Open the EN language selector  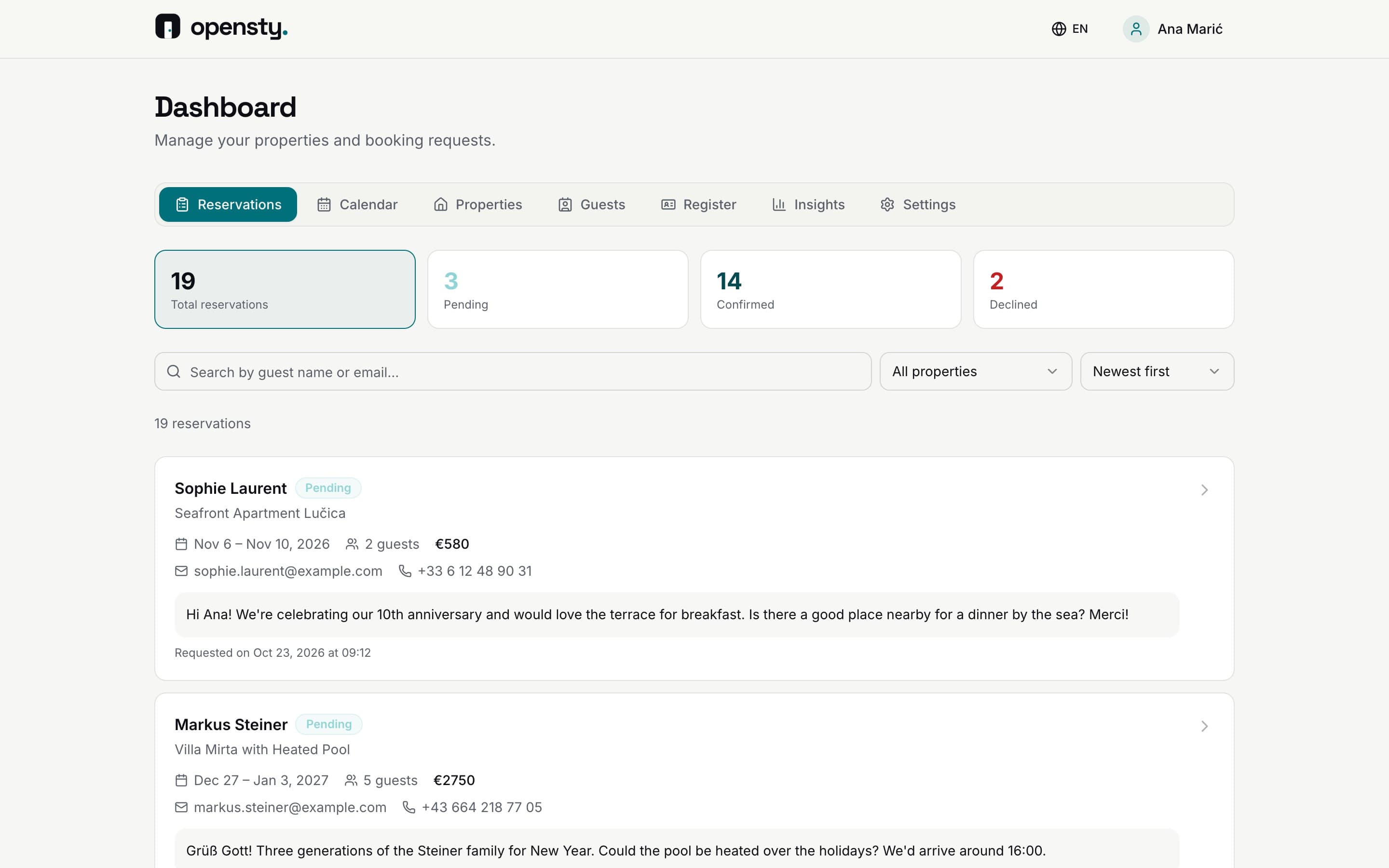pyautogui.click(x=1069, y=29)
